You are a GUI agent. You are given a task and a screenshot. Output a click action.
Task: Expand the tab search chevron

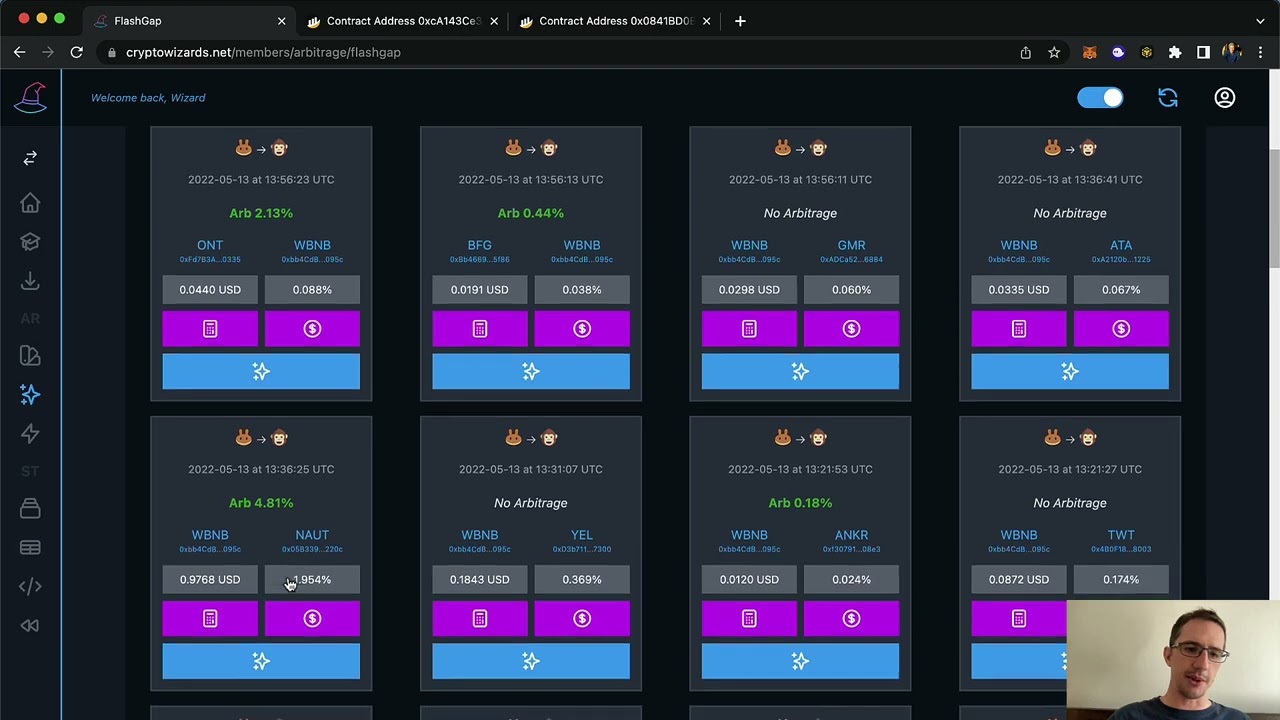(x=1260, y=21)
